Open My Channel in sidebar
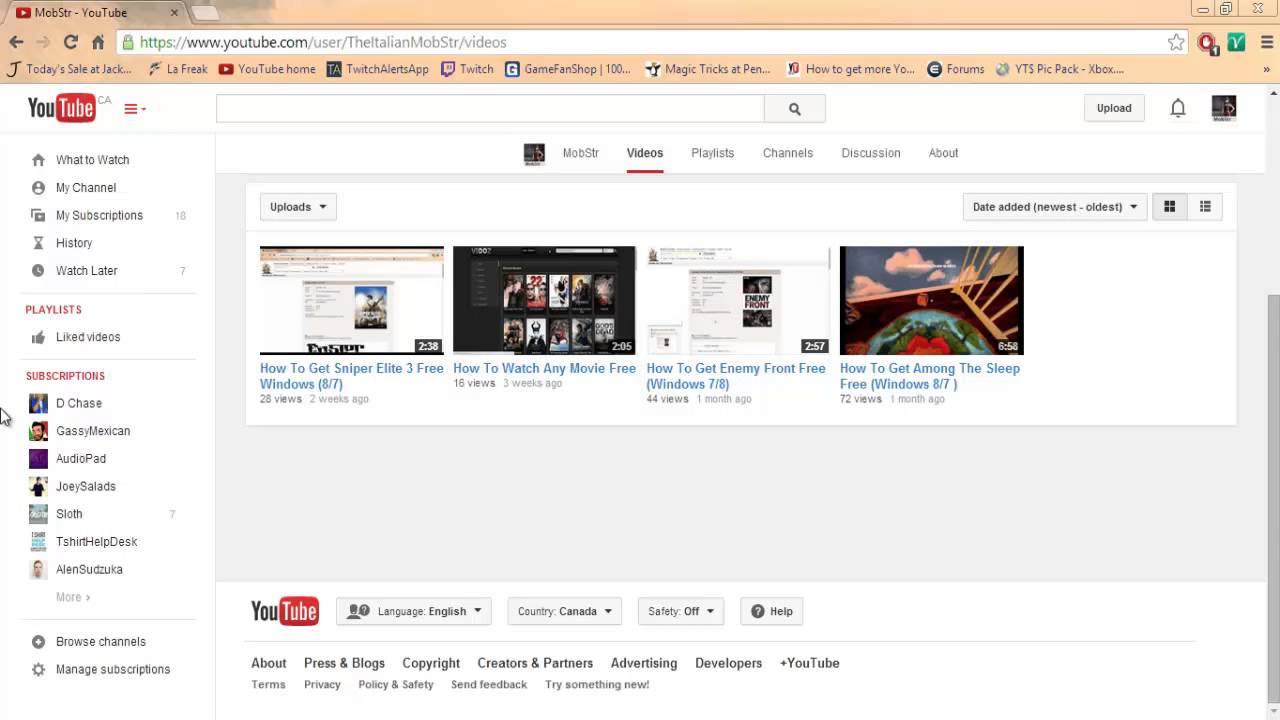The height and width of the screenshot is (720, 1280). click(86, 188)
